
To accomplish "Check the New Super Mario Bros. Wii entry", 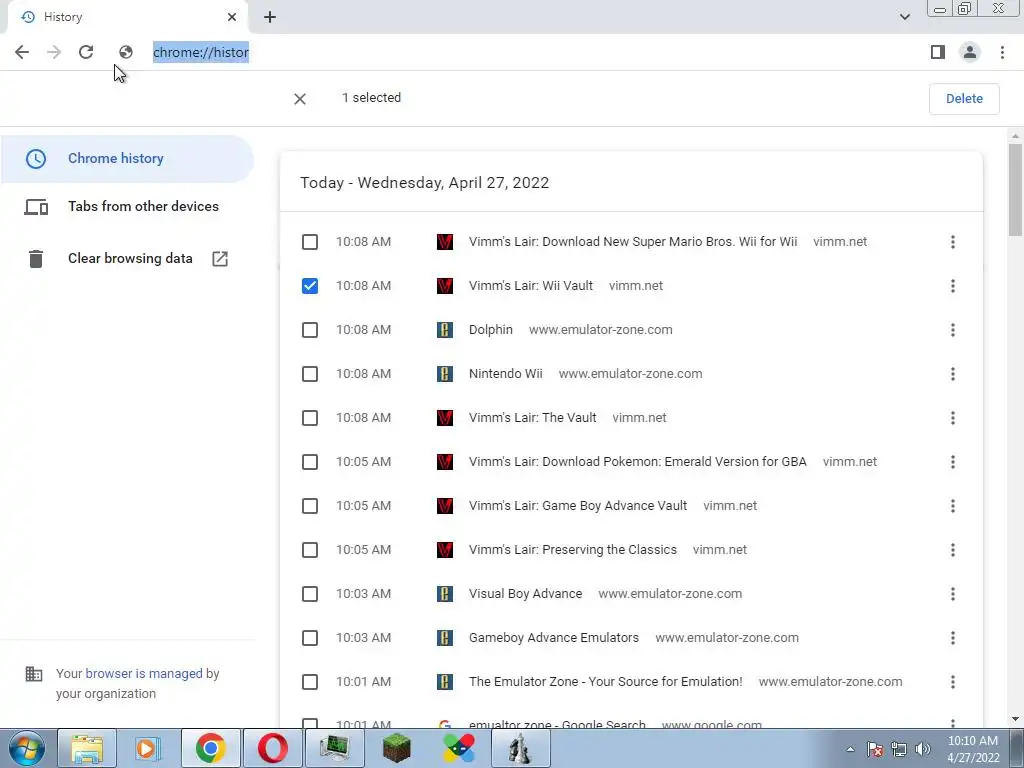I will click(x=310, y=242).
